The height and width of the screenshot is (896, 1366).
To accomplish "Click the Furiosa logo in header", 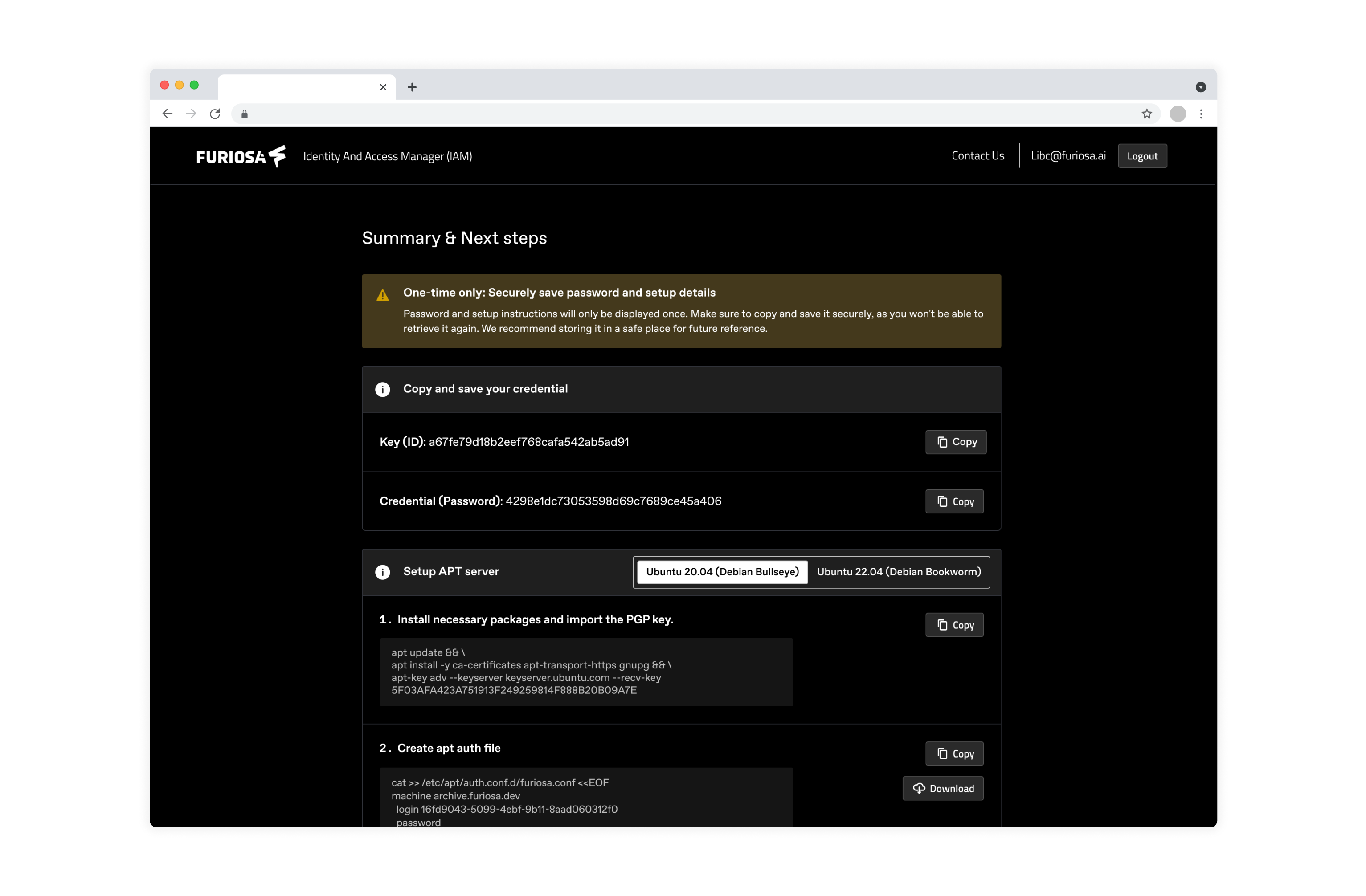I will [241, 156].
